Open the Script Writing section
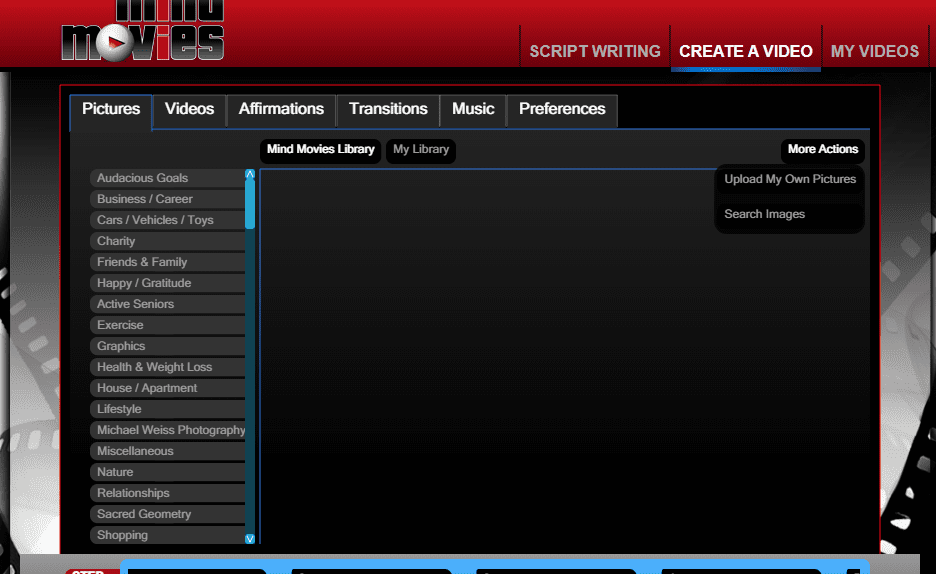 click(595, 51)
